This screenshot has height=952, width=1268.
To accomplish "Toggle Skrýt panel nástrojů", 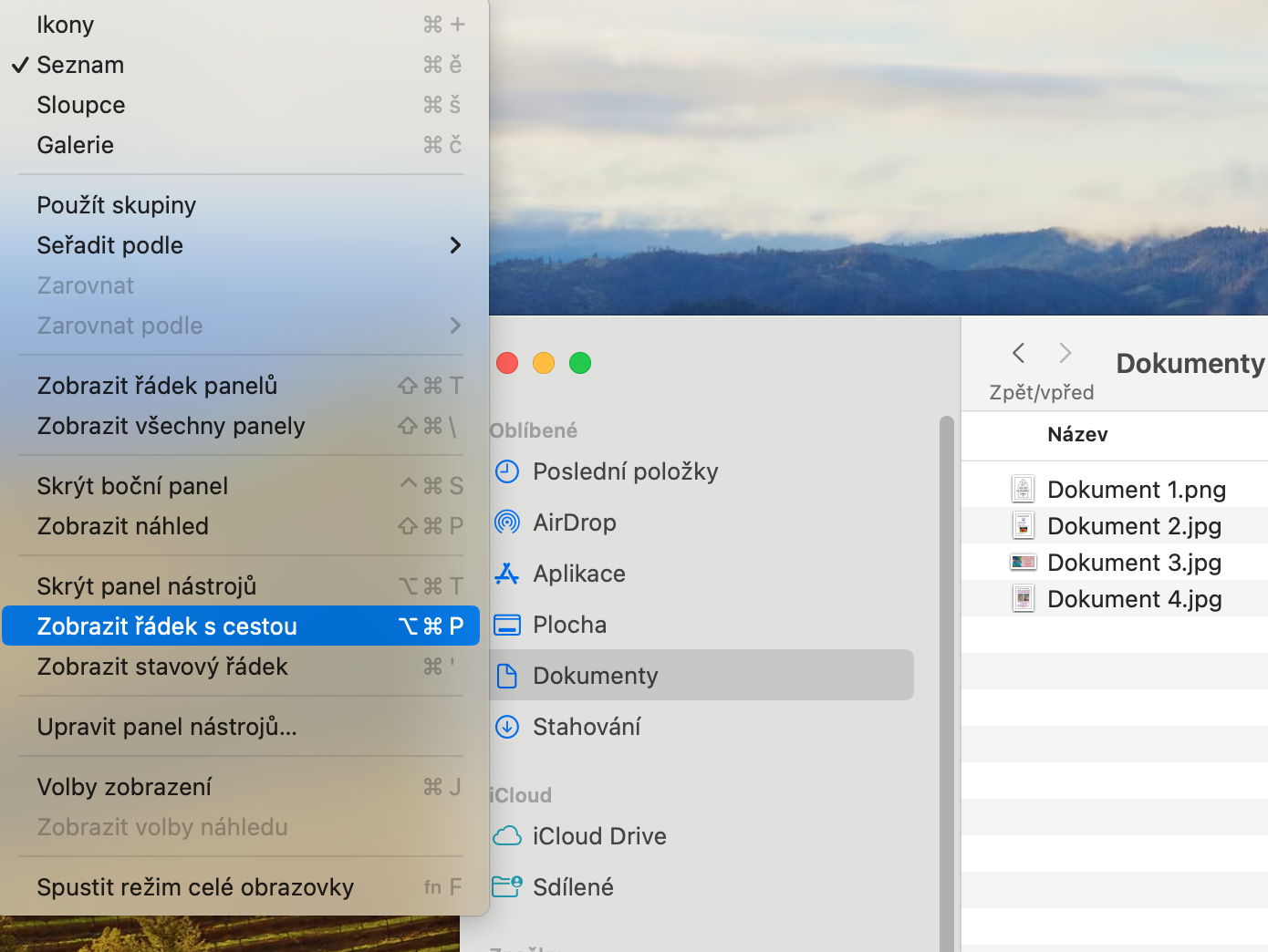I will point(241,586).
